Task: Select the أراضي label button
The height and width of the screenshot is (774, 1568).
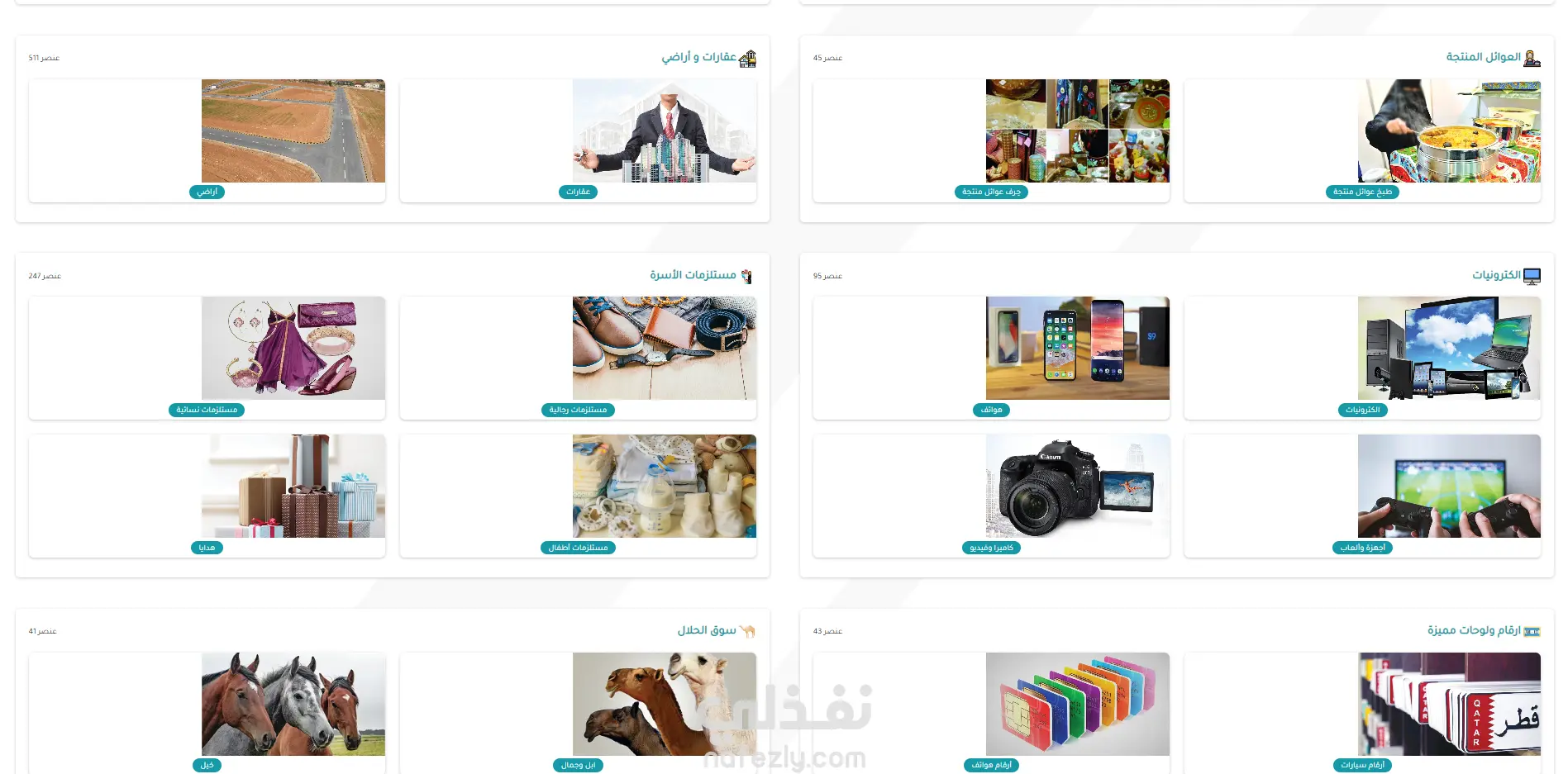Action: point(207,192)
